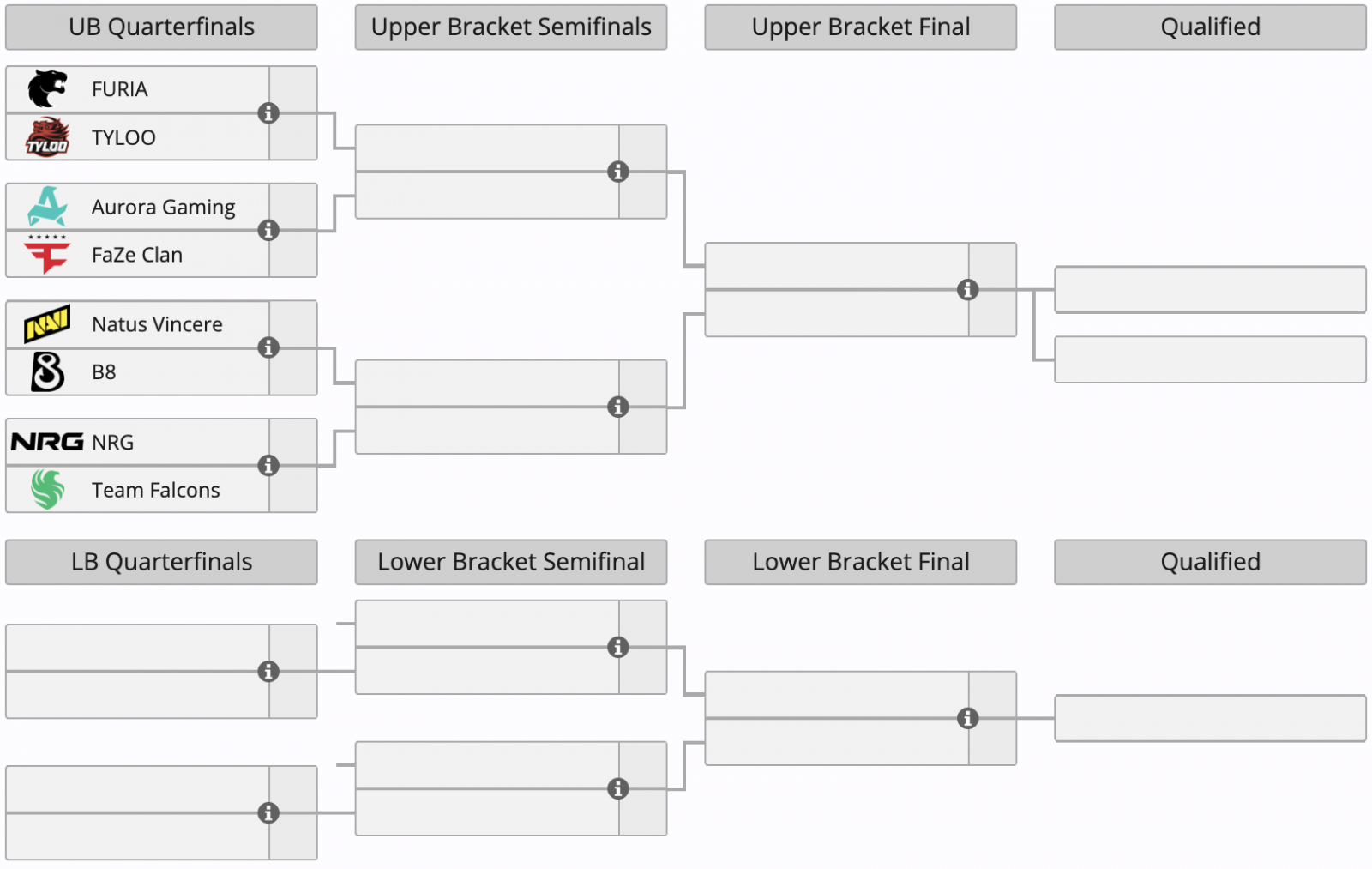Open match info for FURIA vs TYLOO

point(268,113)
